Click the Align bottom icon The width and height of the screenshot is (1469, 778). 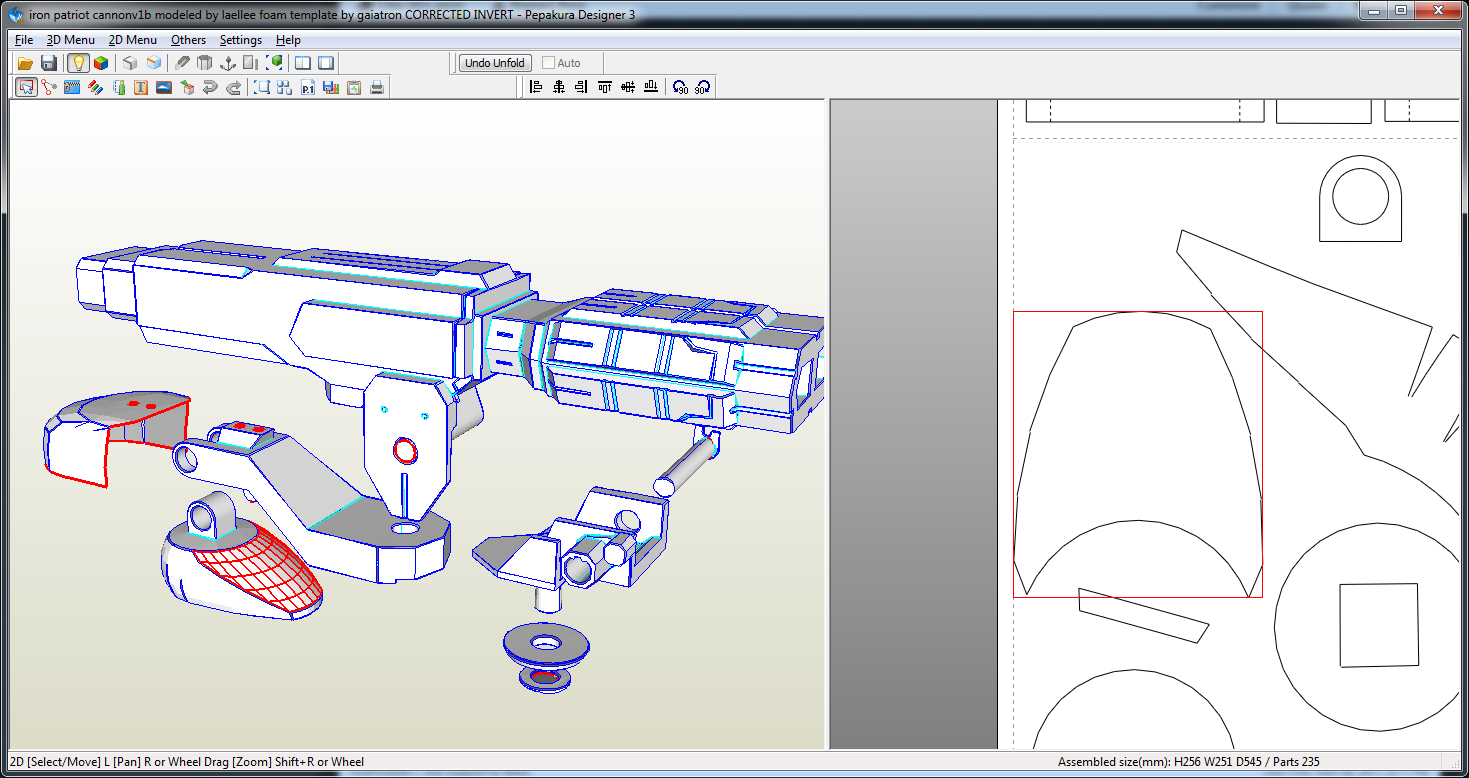pos(651,88)
